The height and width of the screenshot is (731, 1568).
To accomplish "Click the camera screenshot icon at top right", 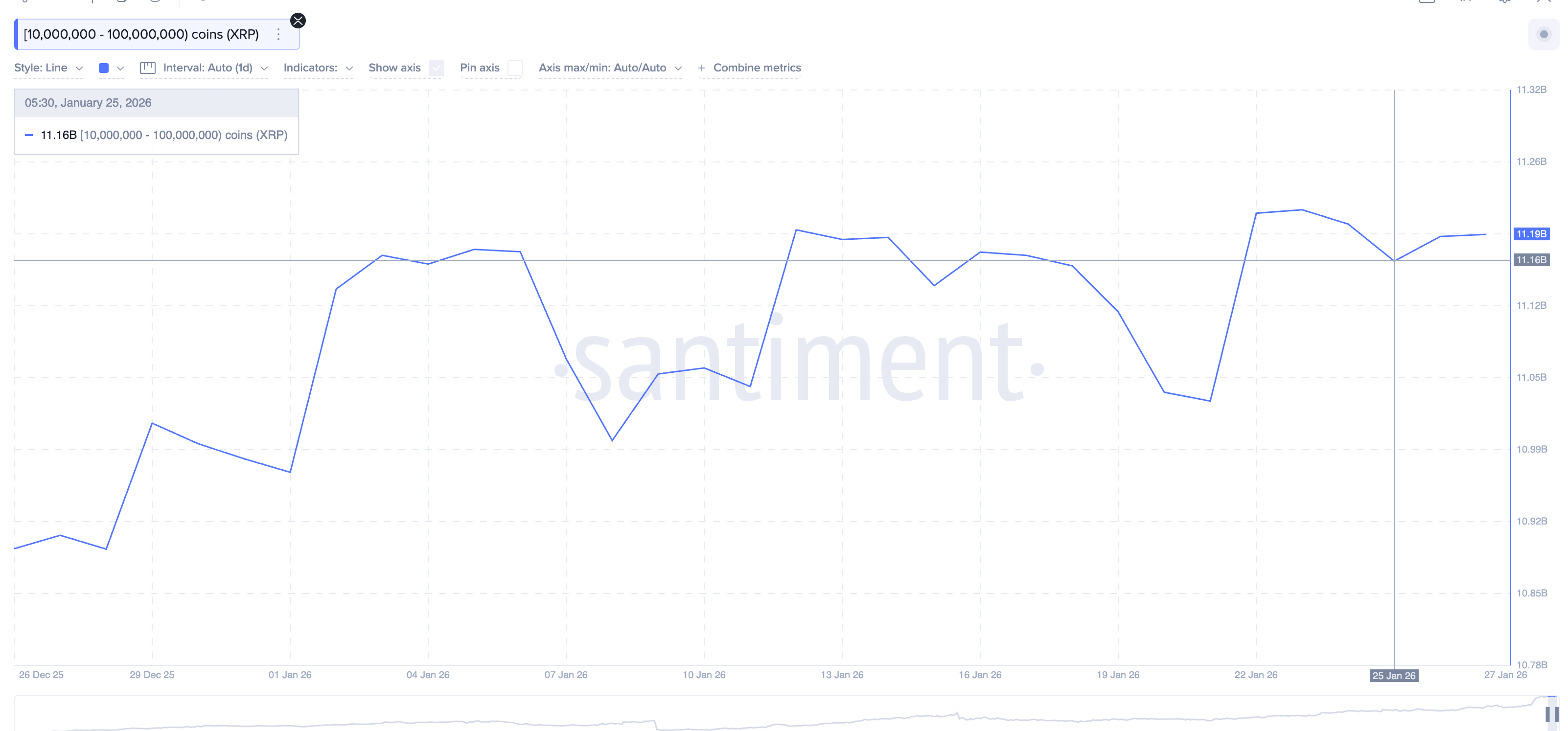I will [1428, 2].
